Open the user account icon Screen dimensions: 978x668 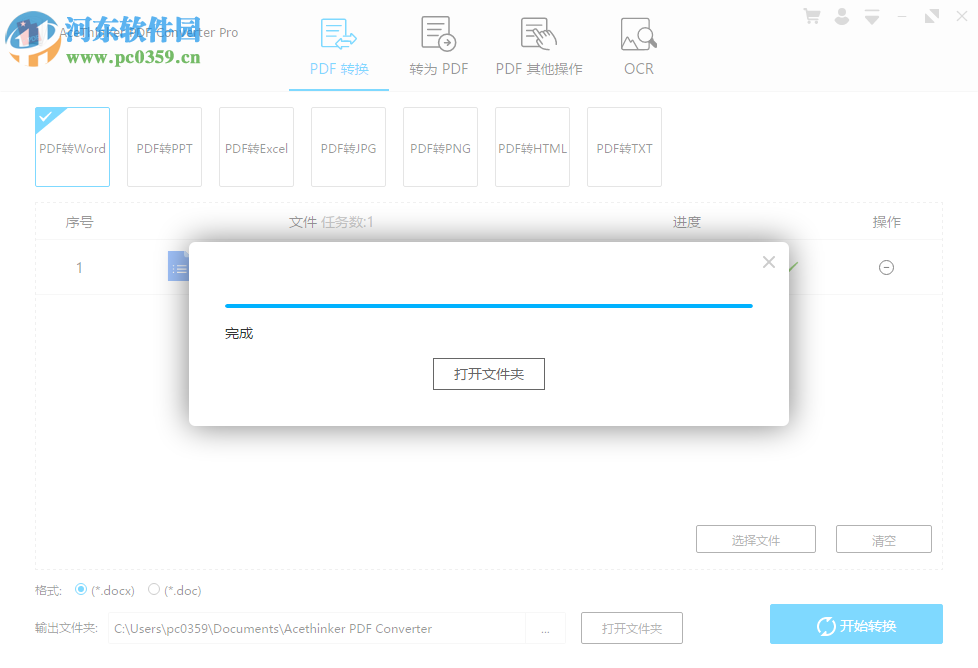pos(841,16)
